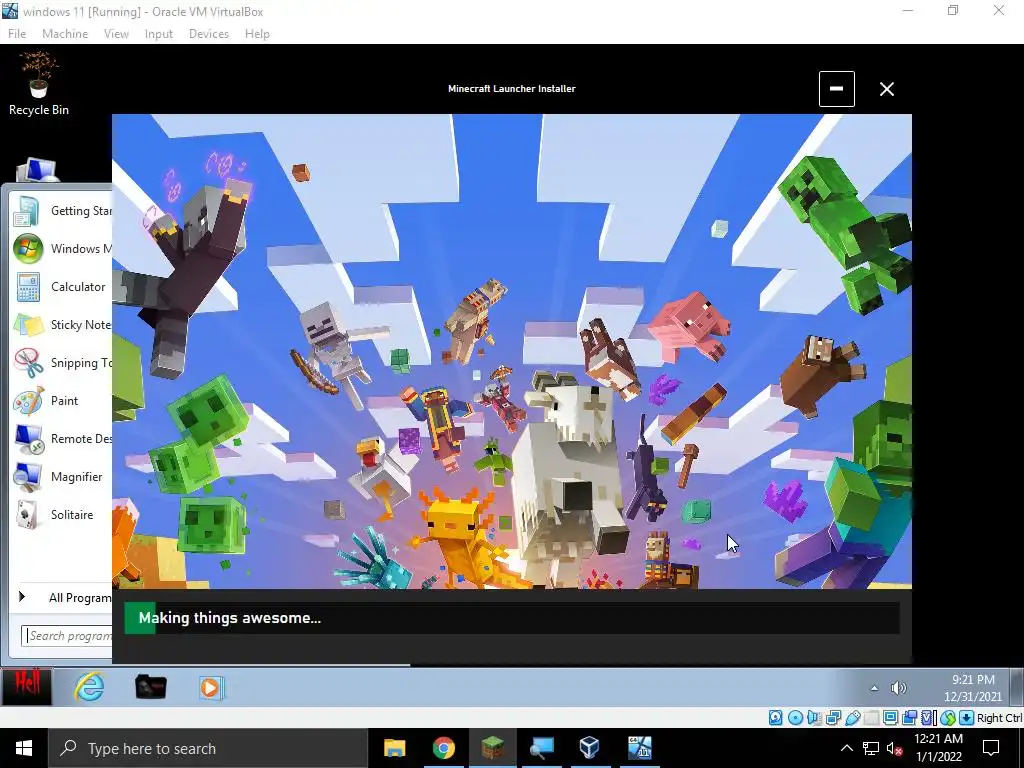
Task: Click the VirtualBox hard disk activity indicator
Action: pyautogui.click(x=775, y=718)
